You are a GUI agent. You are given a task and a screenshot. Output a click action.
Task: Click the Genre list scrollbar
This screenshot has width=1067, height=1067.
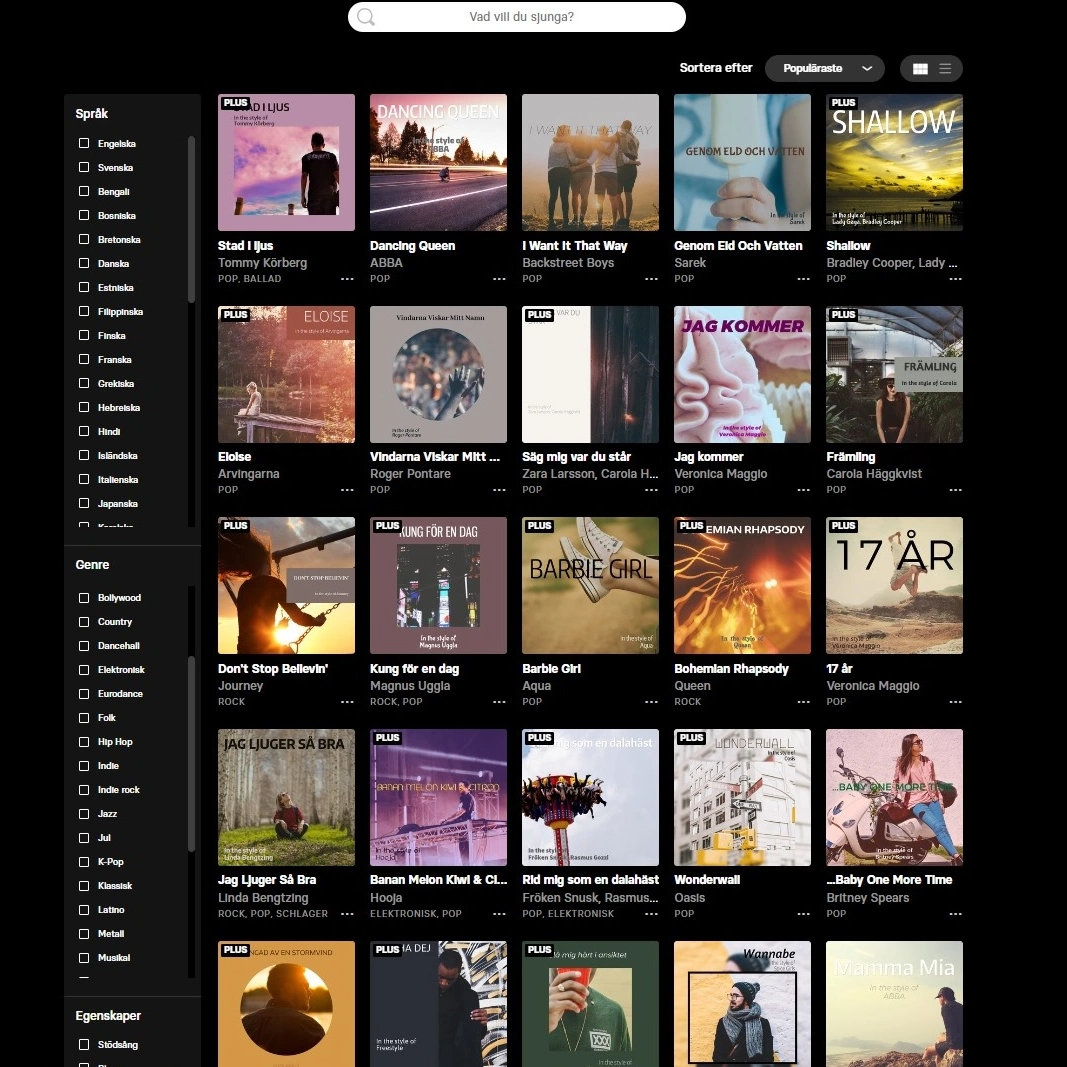point(191,754)
